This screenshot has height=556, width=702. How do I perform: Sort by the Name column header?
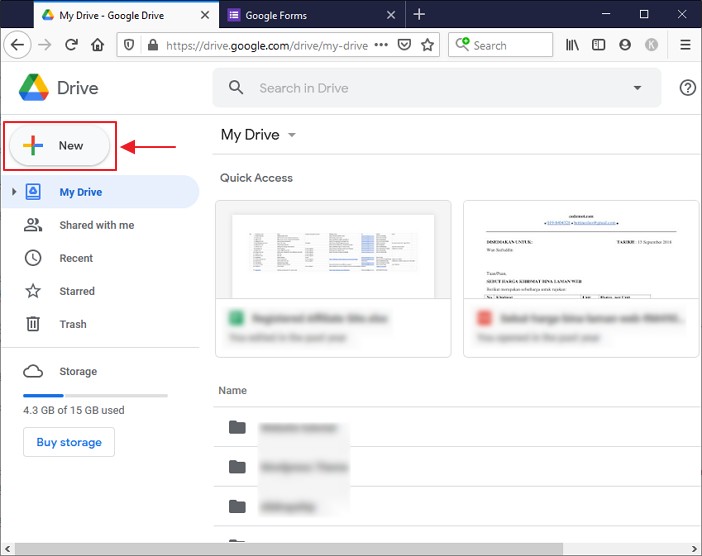(x=232, y=390)
